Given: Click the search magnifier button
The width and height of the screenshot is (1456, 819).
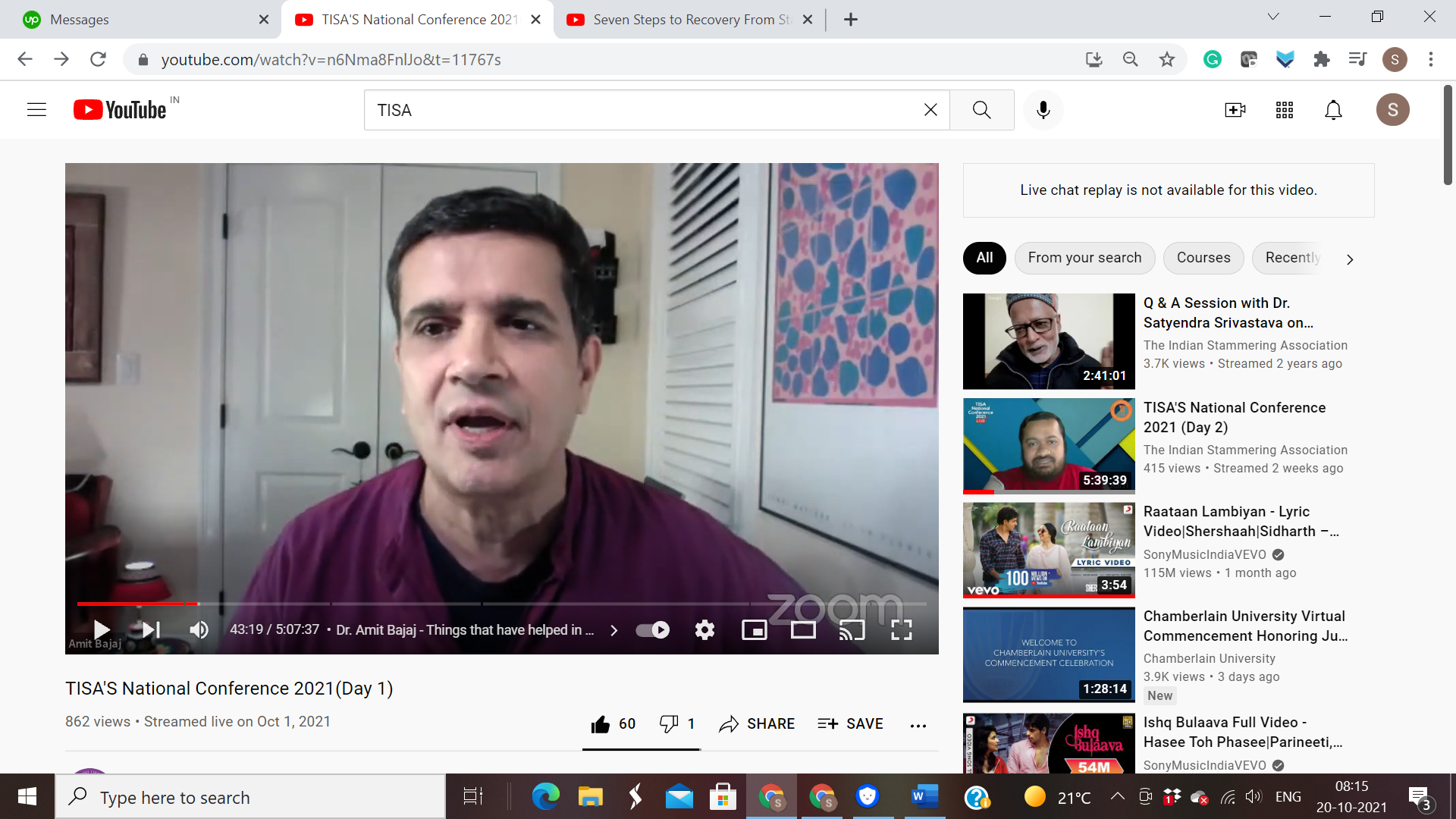Looking at the screenshot, I should coord(981,110).
